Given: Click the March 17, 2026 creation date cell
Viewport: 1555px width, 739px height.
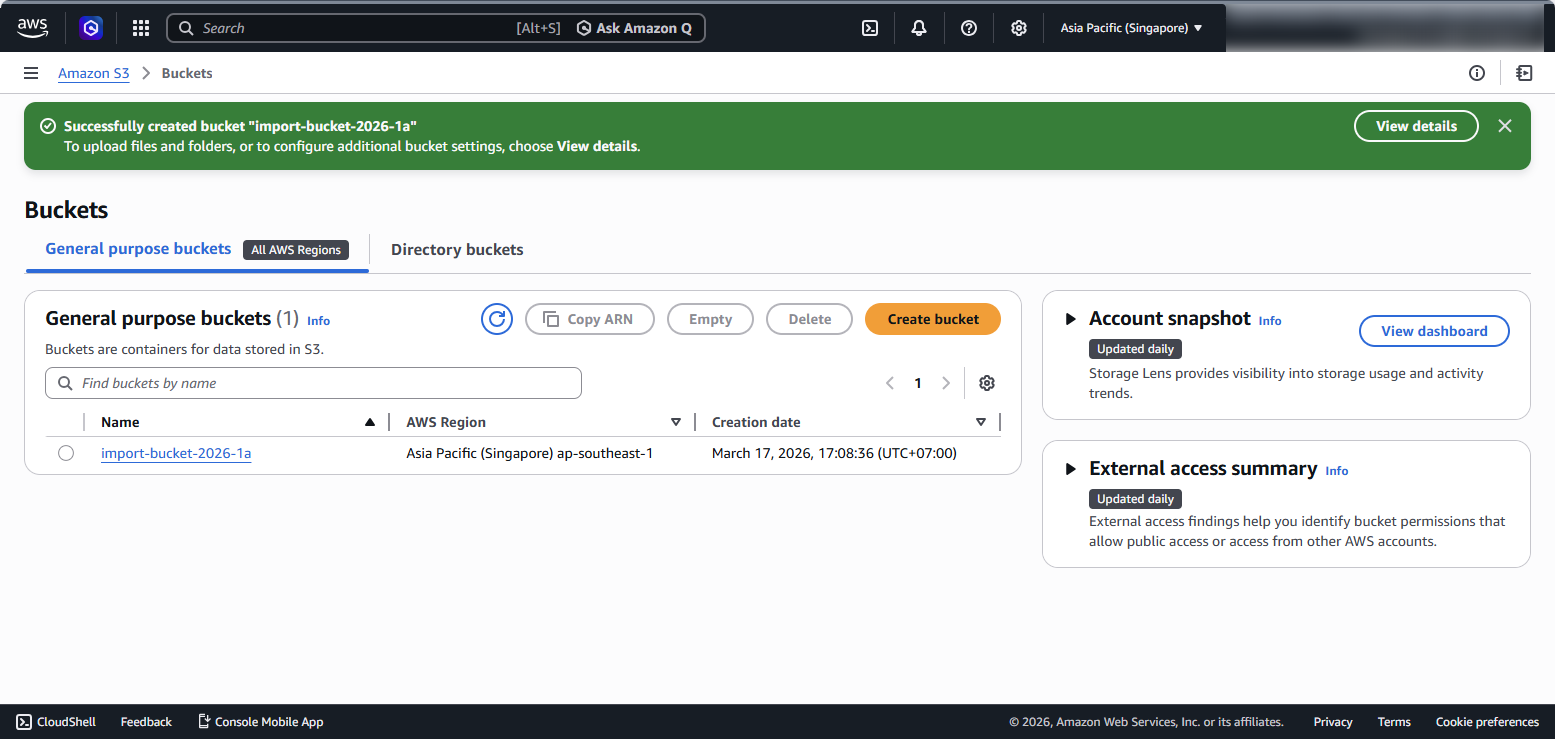Looking at the screenshot, I should [x=834, y=453].
